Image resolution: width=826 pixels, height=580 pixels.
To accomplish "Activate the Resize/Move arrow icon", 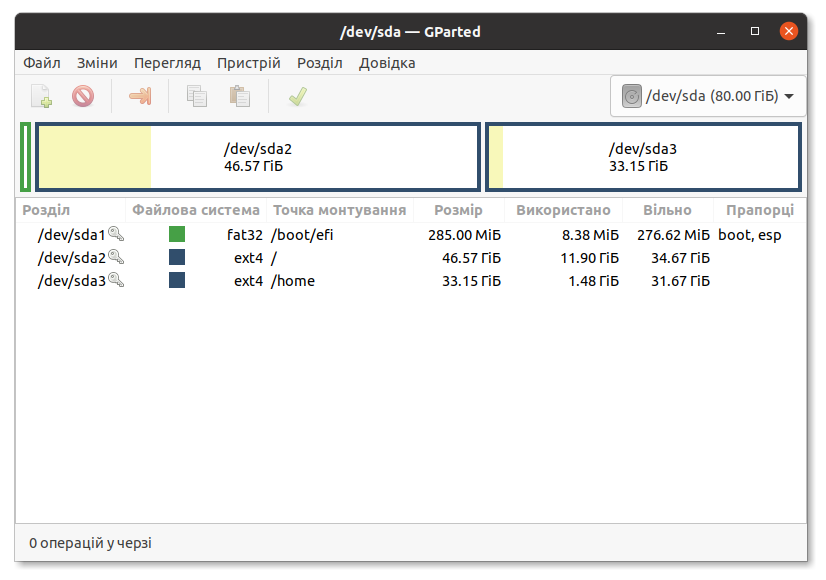I will pos(140,96).
